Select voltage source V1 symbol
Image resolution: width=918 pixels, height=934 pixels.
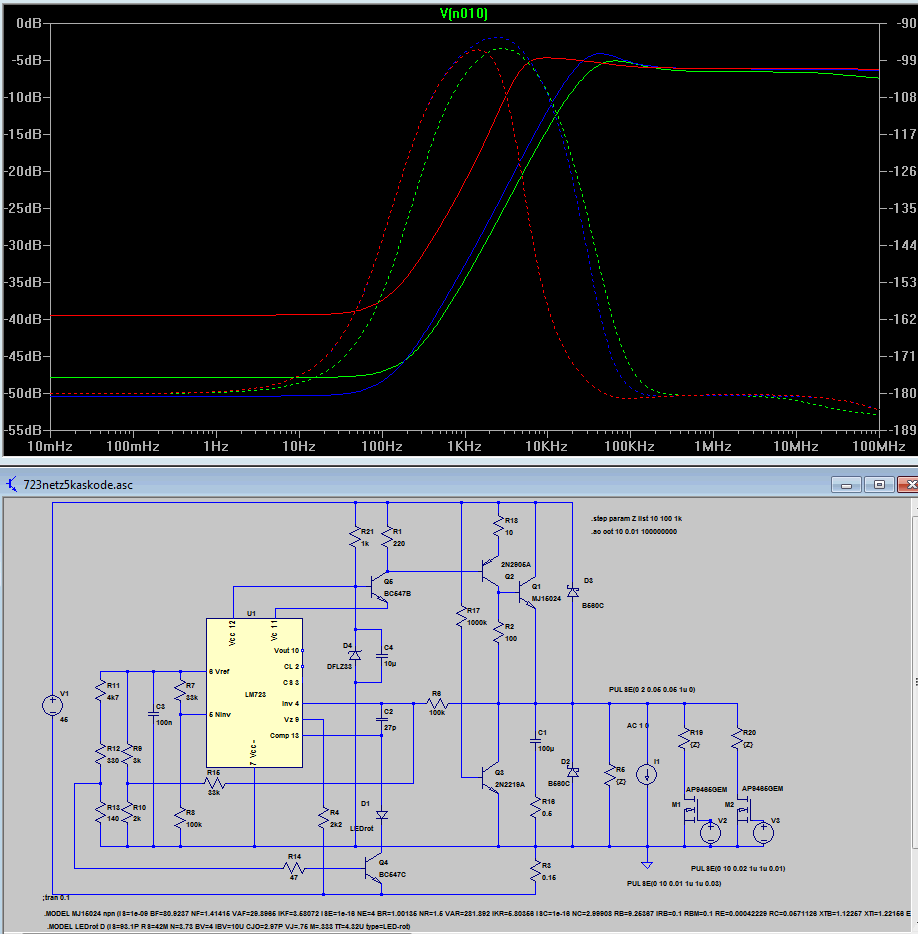[52, 705]
